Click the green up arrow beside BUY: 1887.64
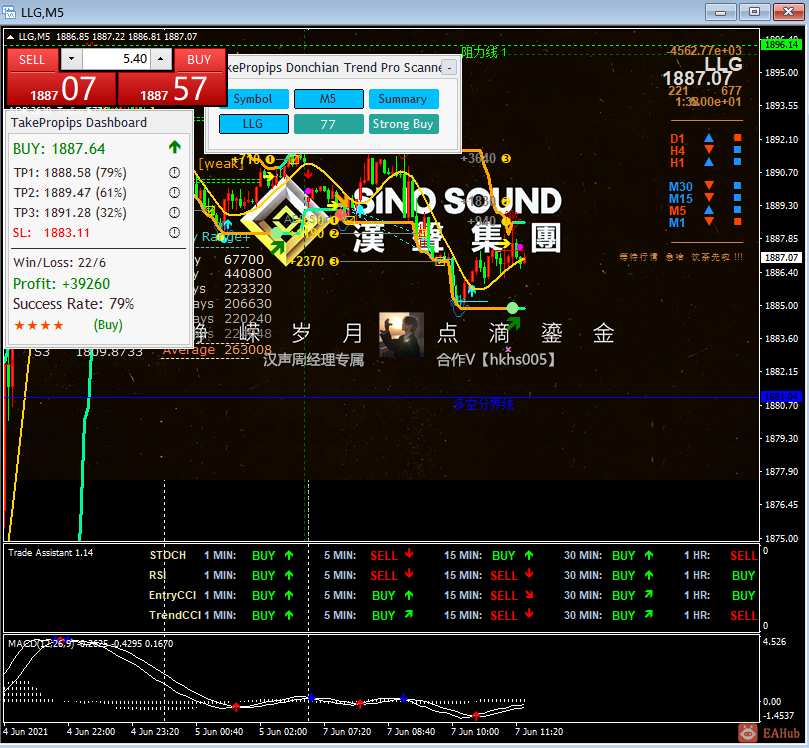The image size is (809, 748). pos(175,148)
